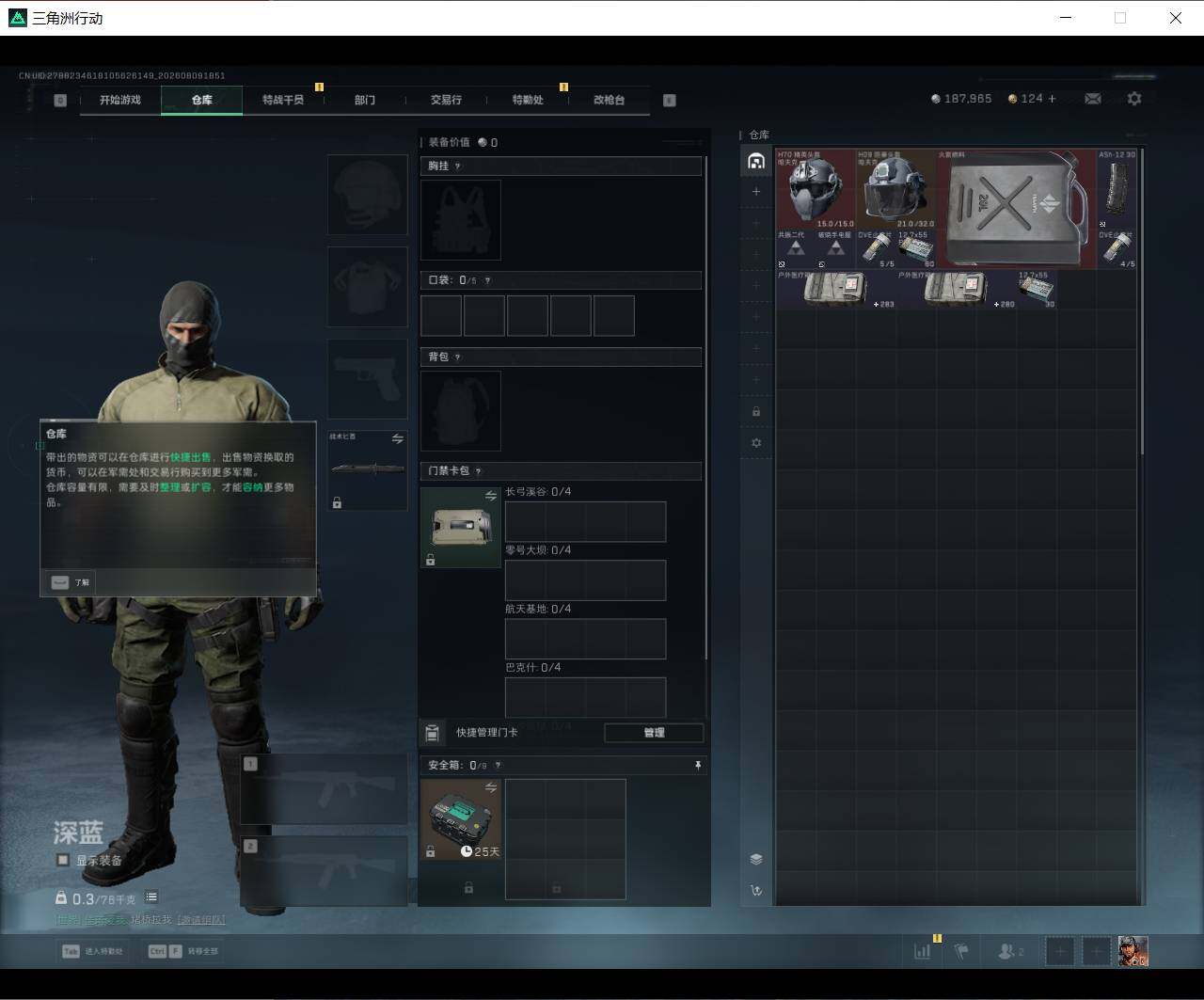The image size is (1204, 1000).
Task: Open help for 门禁卡包 section
Action: tap(479, 471)
